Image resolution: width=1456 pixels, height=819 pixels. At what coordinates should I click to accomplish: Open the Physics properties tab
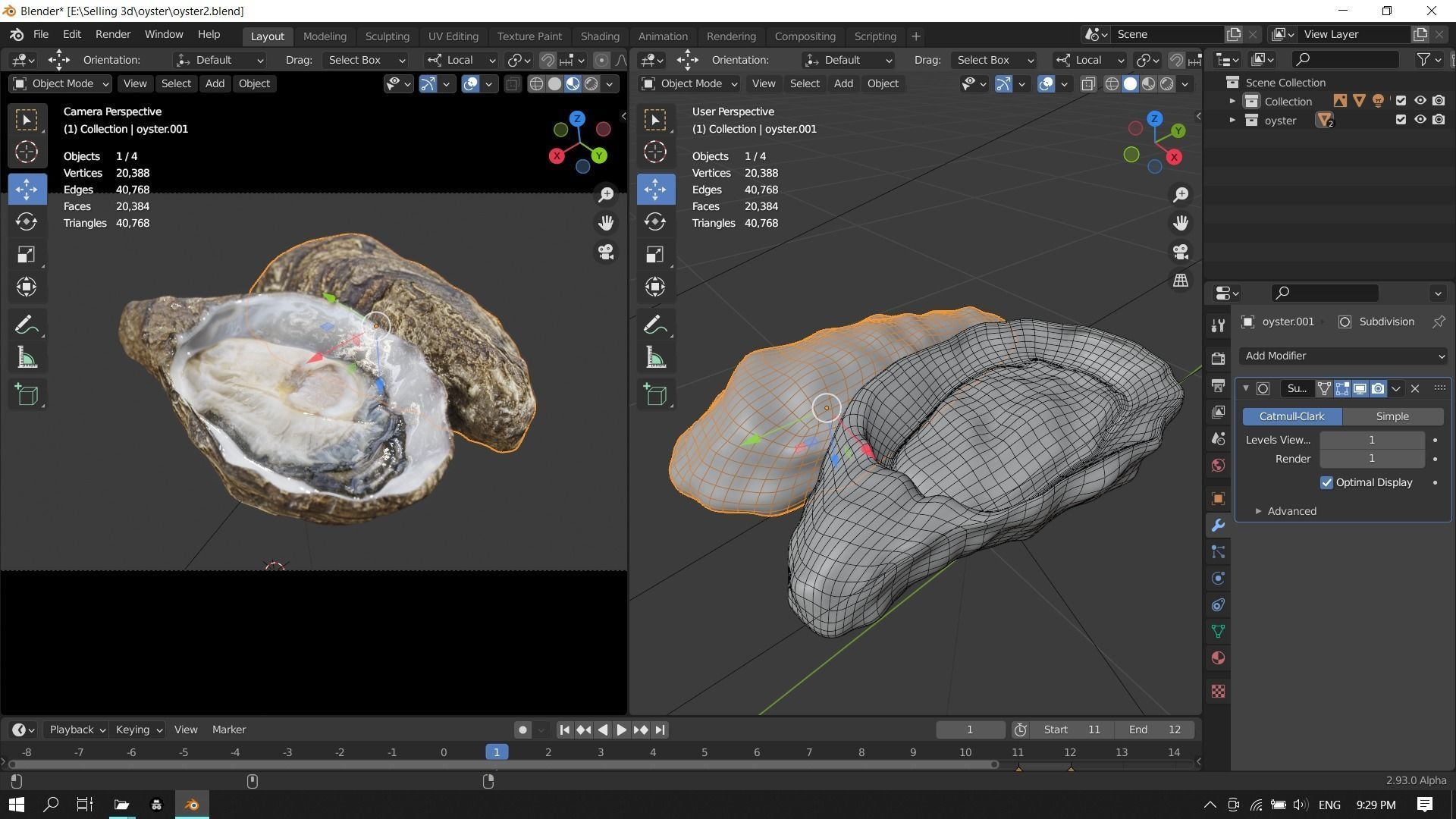pos(1218,579)
